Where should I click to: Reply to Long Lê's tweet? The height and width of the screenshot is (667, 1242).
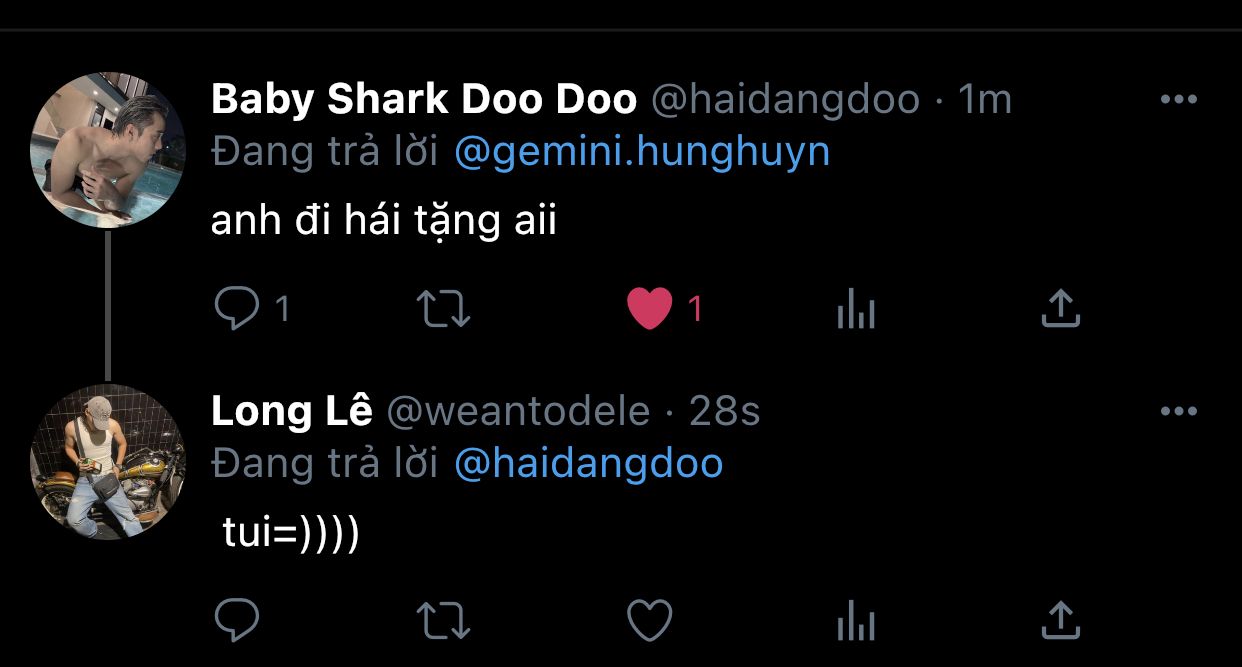(x=237, y=621)
